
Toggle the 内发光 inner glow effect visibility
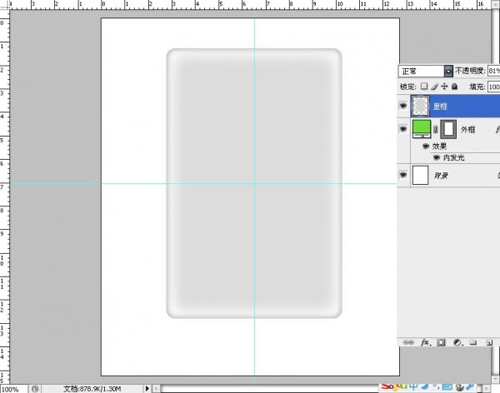point(436,157)
